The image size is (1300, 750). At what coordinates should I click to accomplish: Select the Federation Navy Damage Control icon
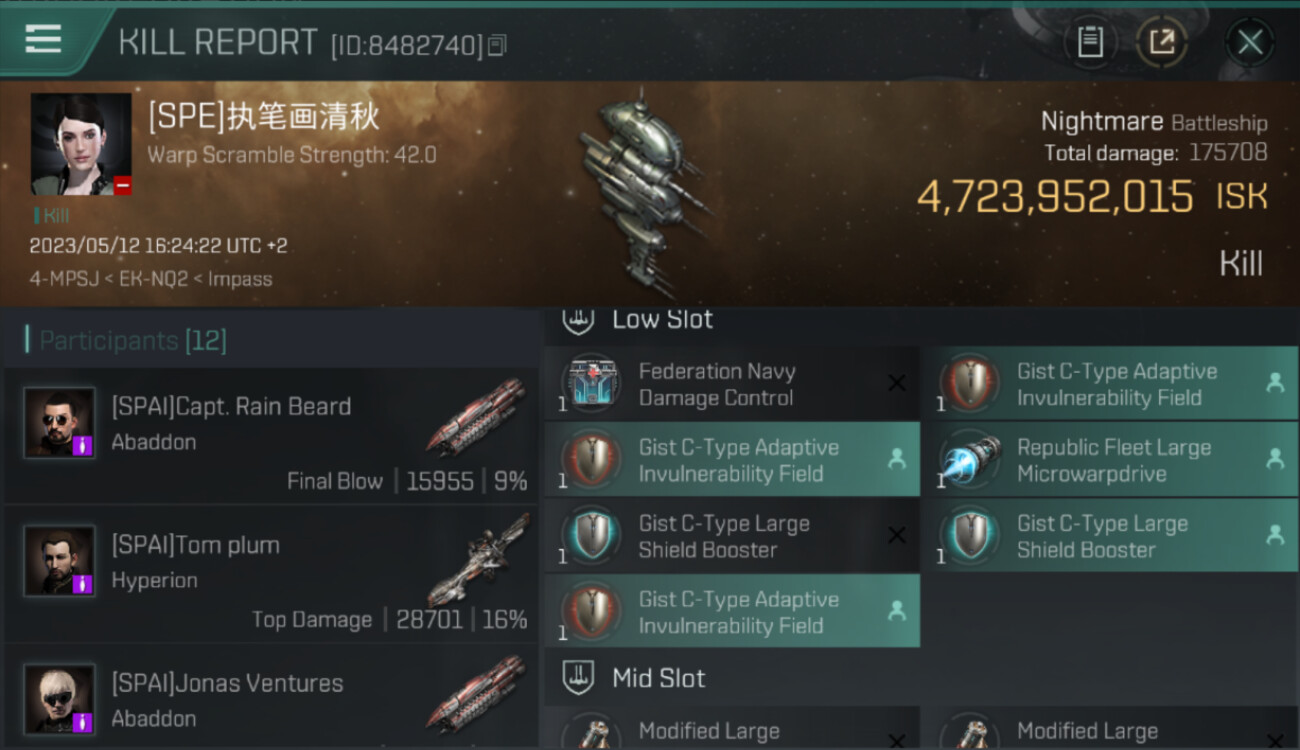click(591, 384)
